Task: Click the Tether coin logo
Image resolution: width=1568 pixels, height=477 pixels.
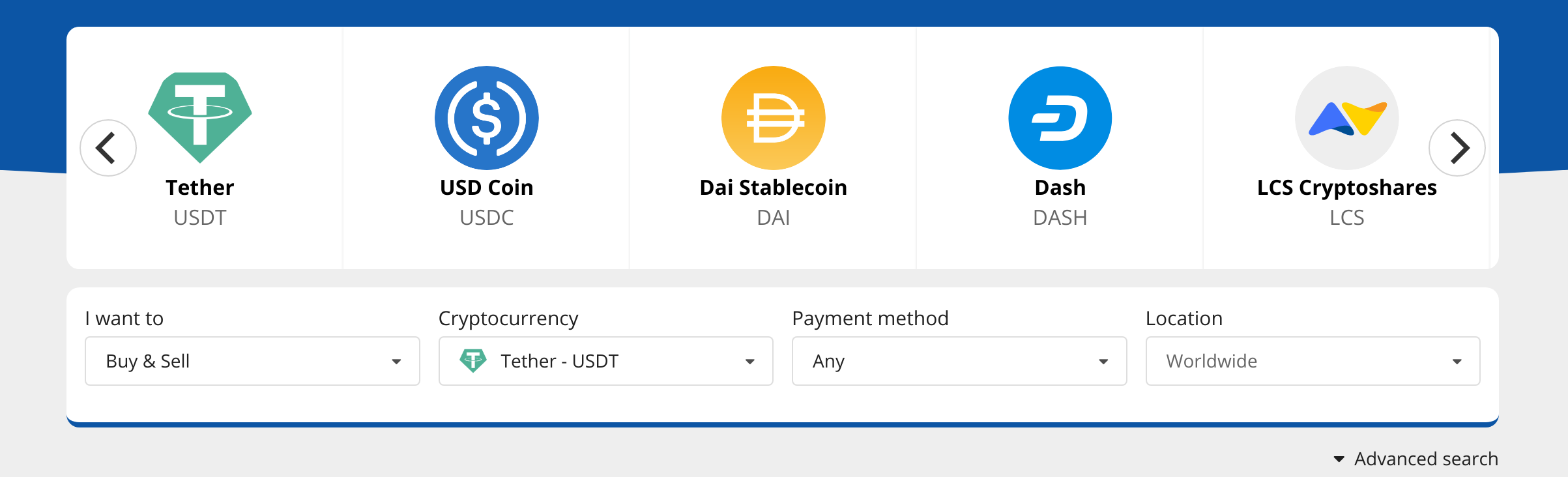Action: click(x=200, y=117)
